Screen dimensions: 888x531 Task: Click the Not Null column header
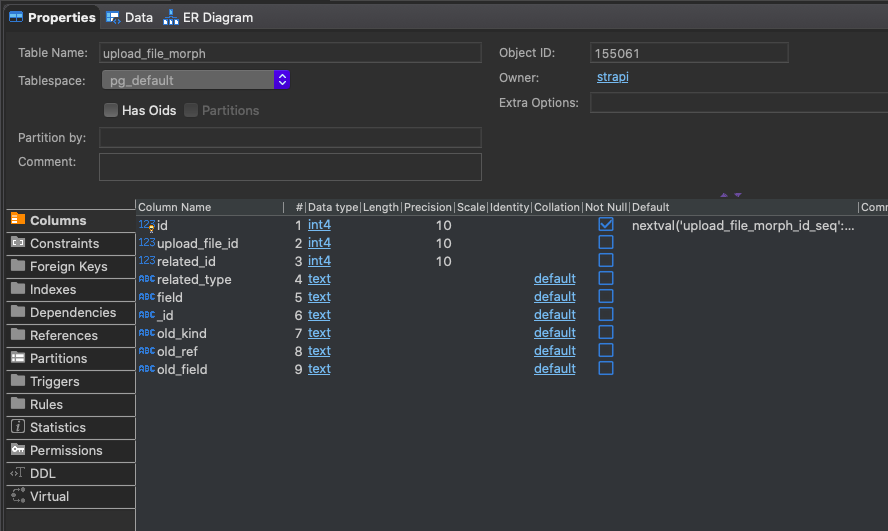(x=605, y=207)
